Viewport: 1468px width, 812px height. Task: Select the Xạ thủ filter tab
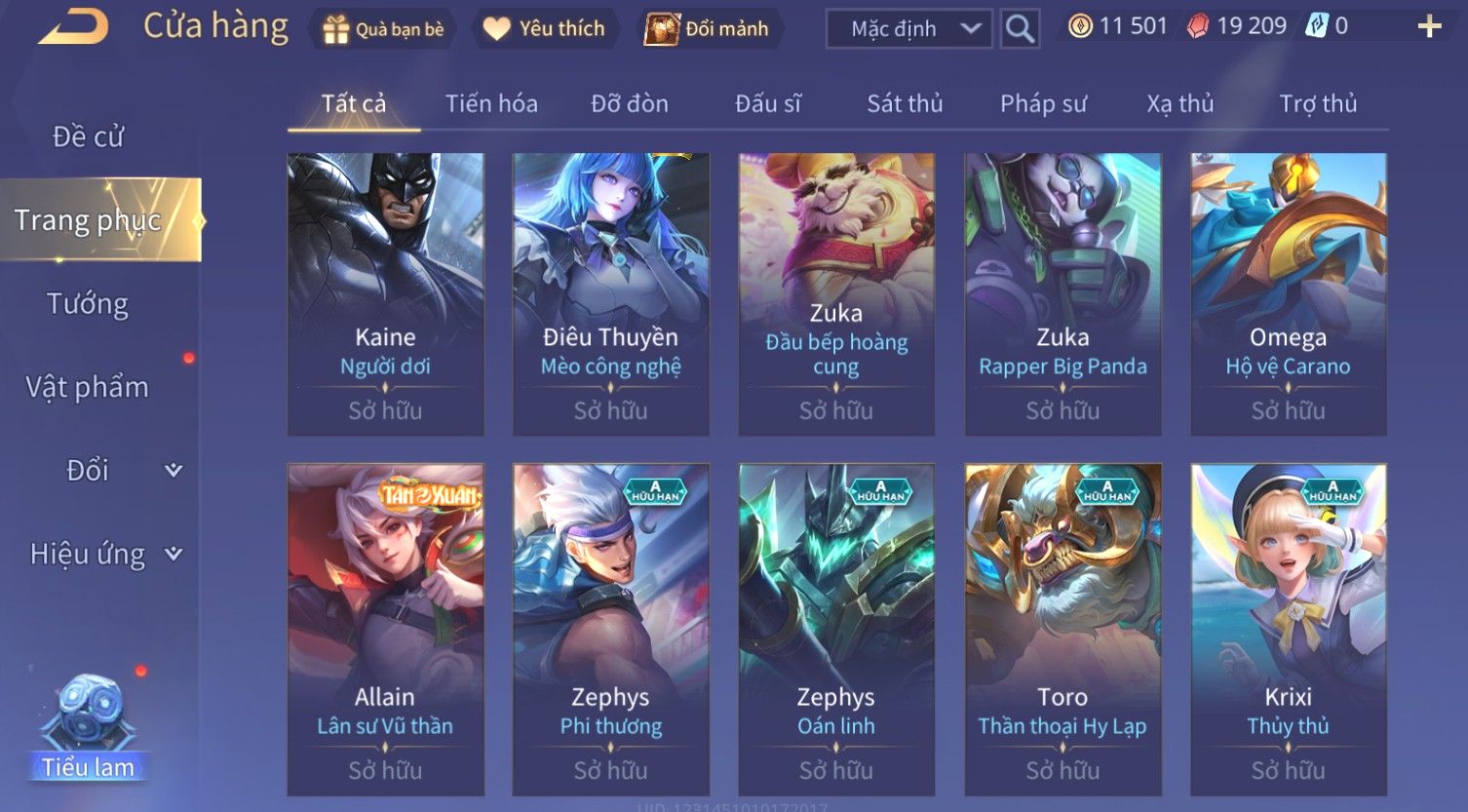click(x=1180, y=103)
